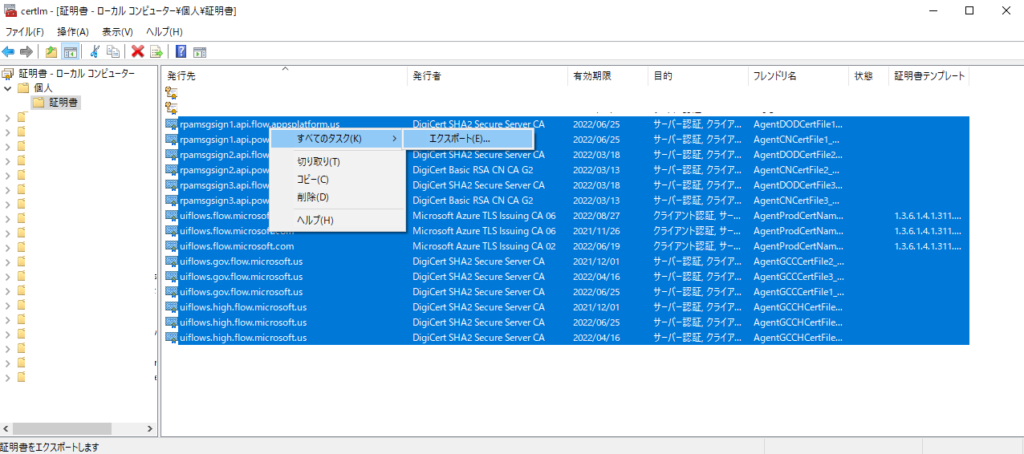Cut selection using the scissors icon
Image resolution: width=1024 pixels, height=454 pixels.
[95, 51]
